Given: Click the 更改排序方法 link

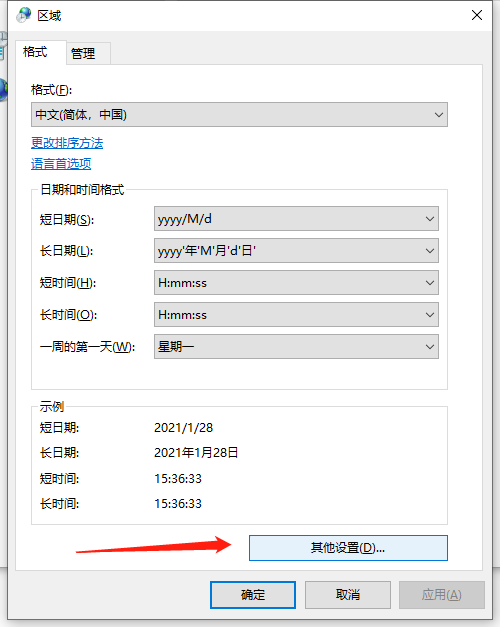Looking at the screenshot, I should (67, 143).
